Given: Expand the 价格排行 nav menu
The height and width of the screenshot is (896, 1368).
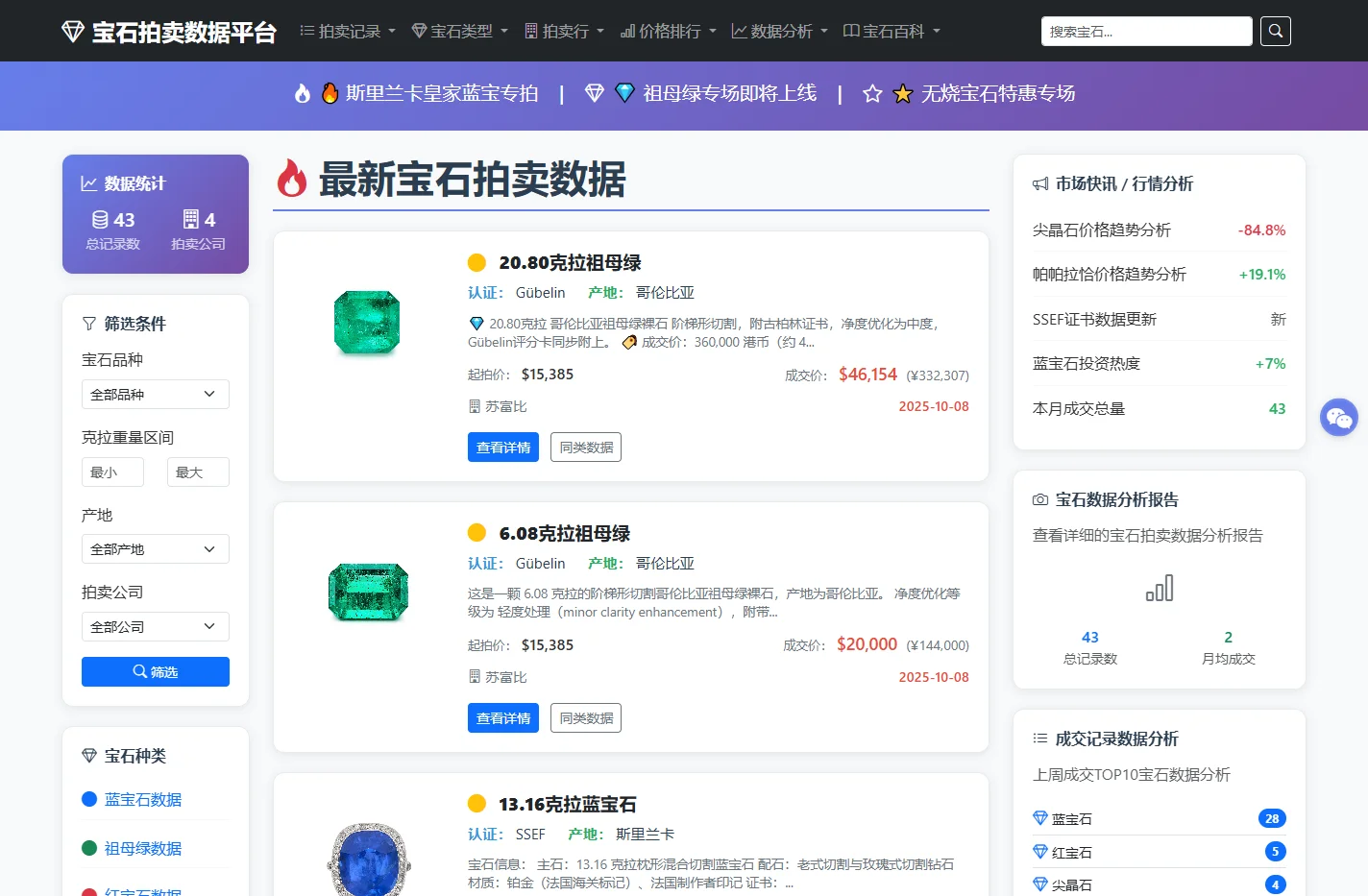Looking at the screenshot, I should [x=668, y=32].
